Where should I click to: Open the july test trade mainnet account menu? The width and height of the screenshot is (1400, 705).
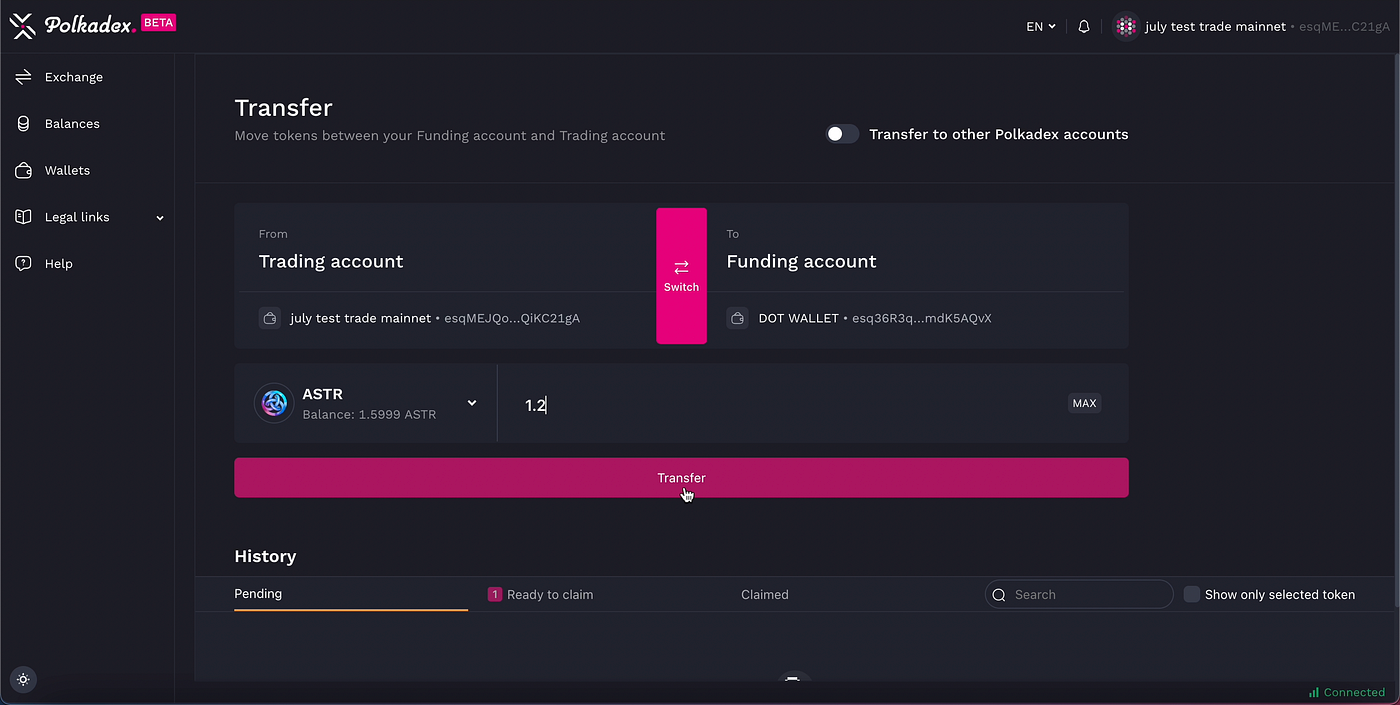[1252, 27]
